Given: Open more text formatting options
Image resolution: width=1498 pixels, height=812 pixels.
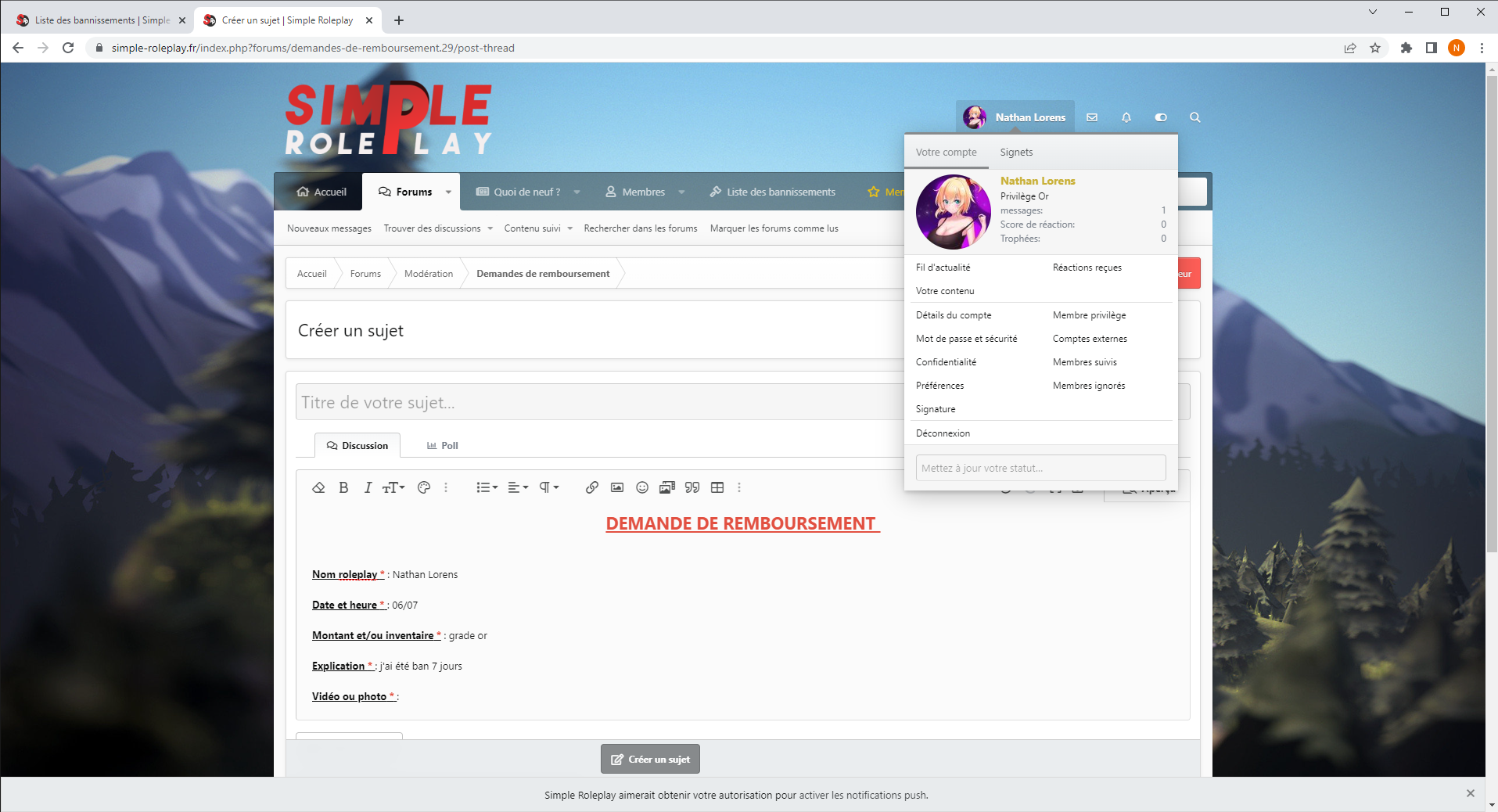Looking at the screenshot, I should click(x=447, y=487).
